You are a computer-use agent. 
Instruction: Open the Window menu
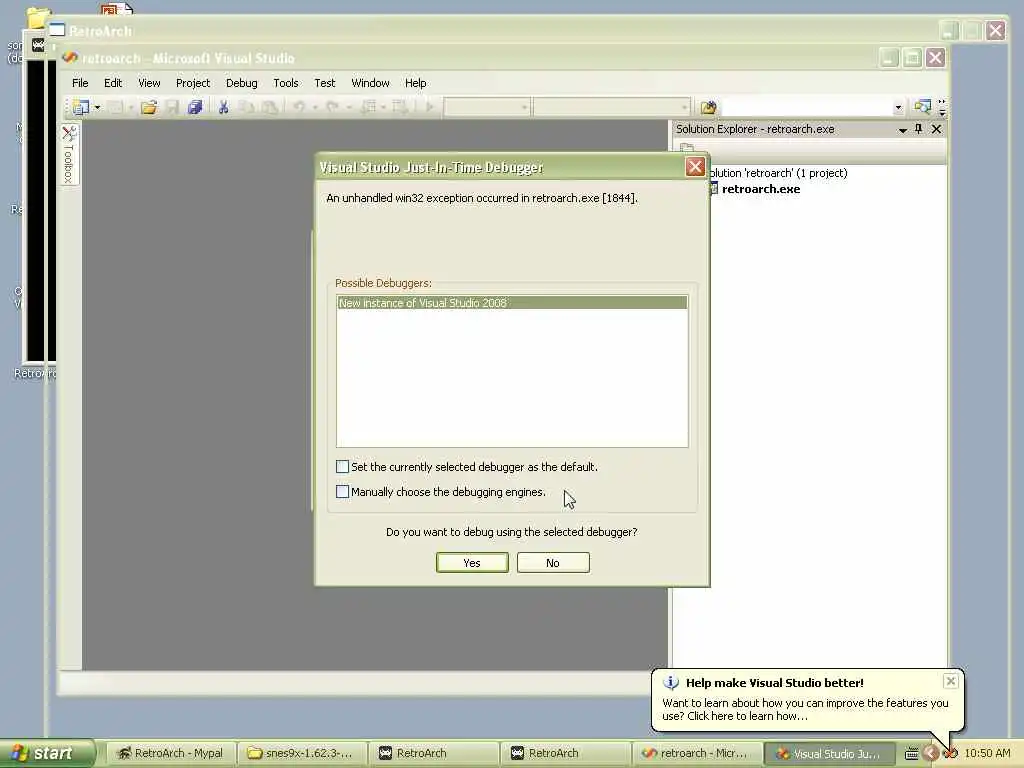370,83
